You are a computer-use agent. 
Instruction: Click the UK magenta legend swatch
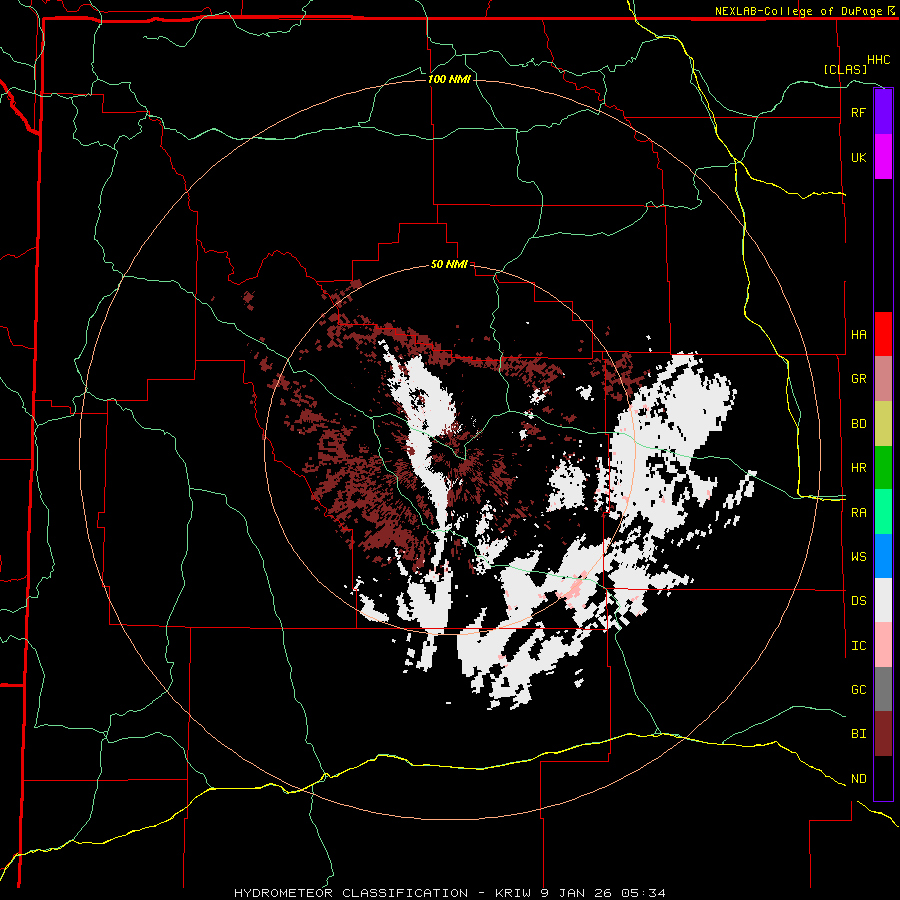point(883,157)
